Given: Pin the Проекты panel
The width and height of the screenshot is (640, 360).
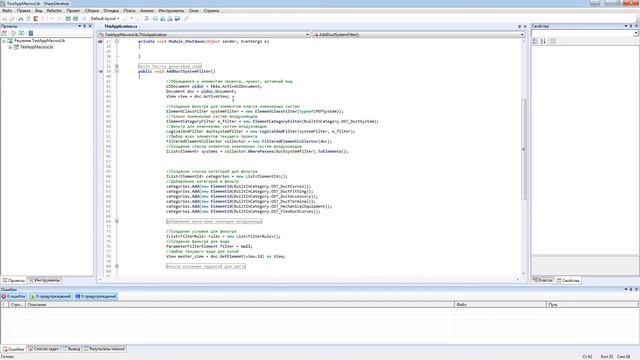Looking at the screenshot, I should [84, 26].
